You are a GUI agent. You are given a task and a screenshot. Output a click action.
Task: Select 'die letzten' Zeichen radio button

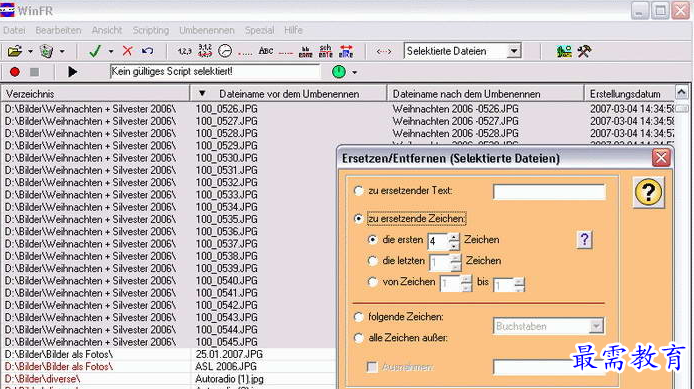373,261
